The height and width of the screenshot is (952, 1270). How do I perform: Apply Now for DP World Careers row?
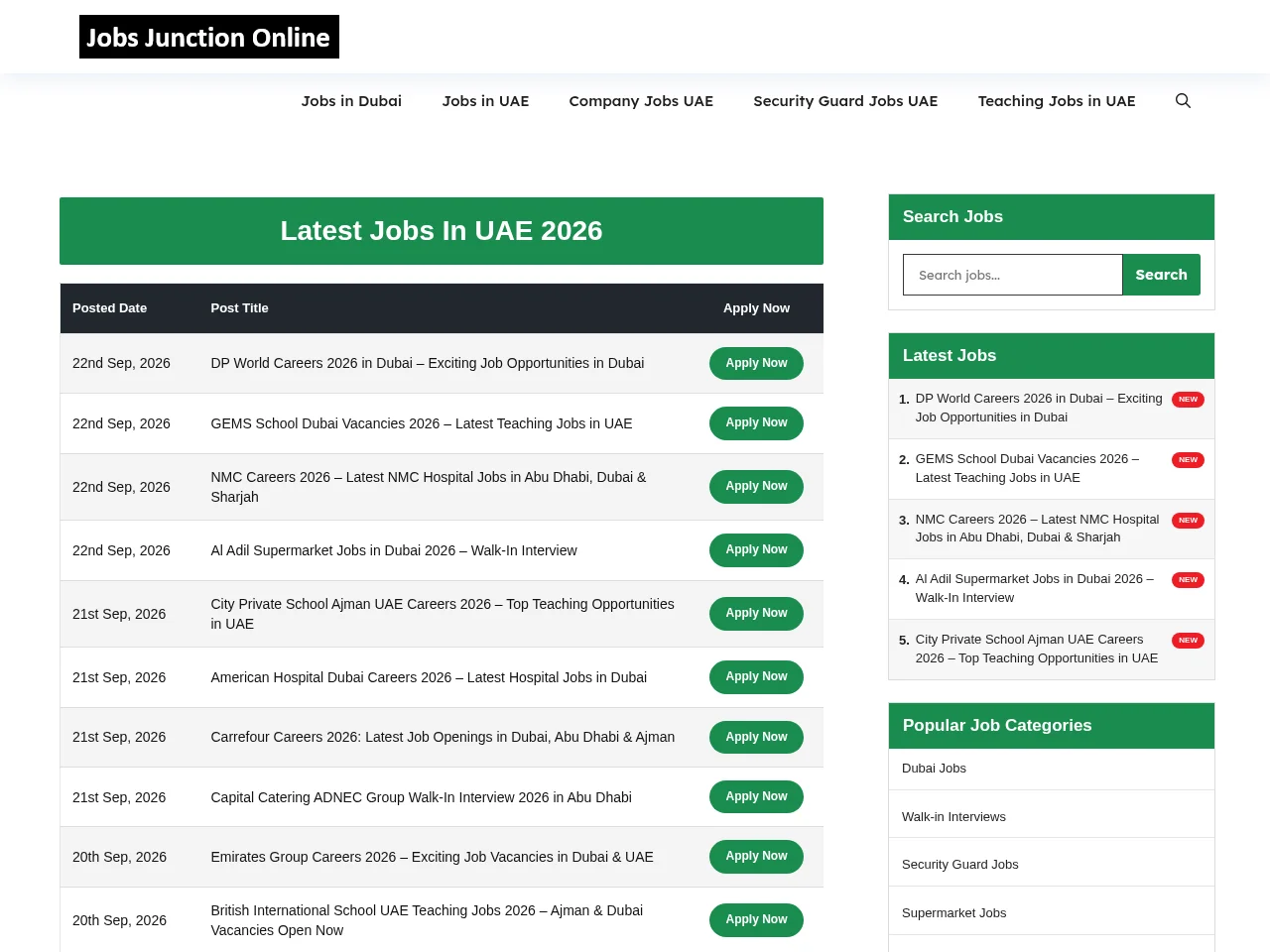(x=756, y=363)
